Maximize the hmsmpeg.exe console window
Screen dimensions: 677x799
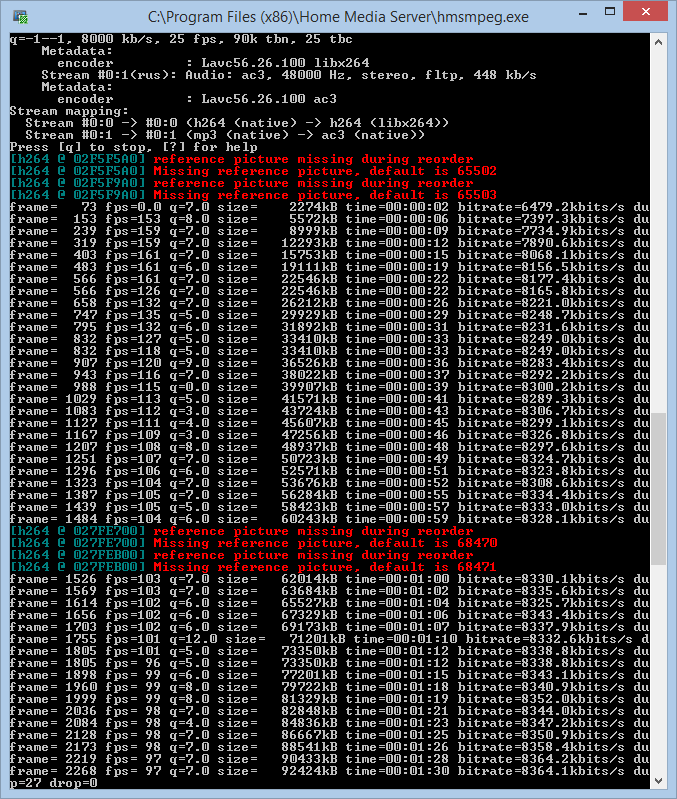click(610, 12)
